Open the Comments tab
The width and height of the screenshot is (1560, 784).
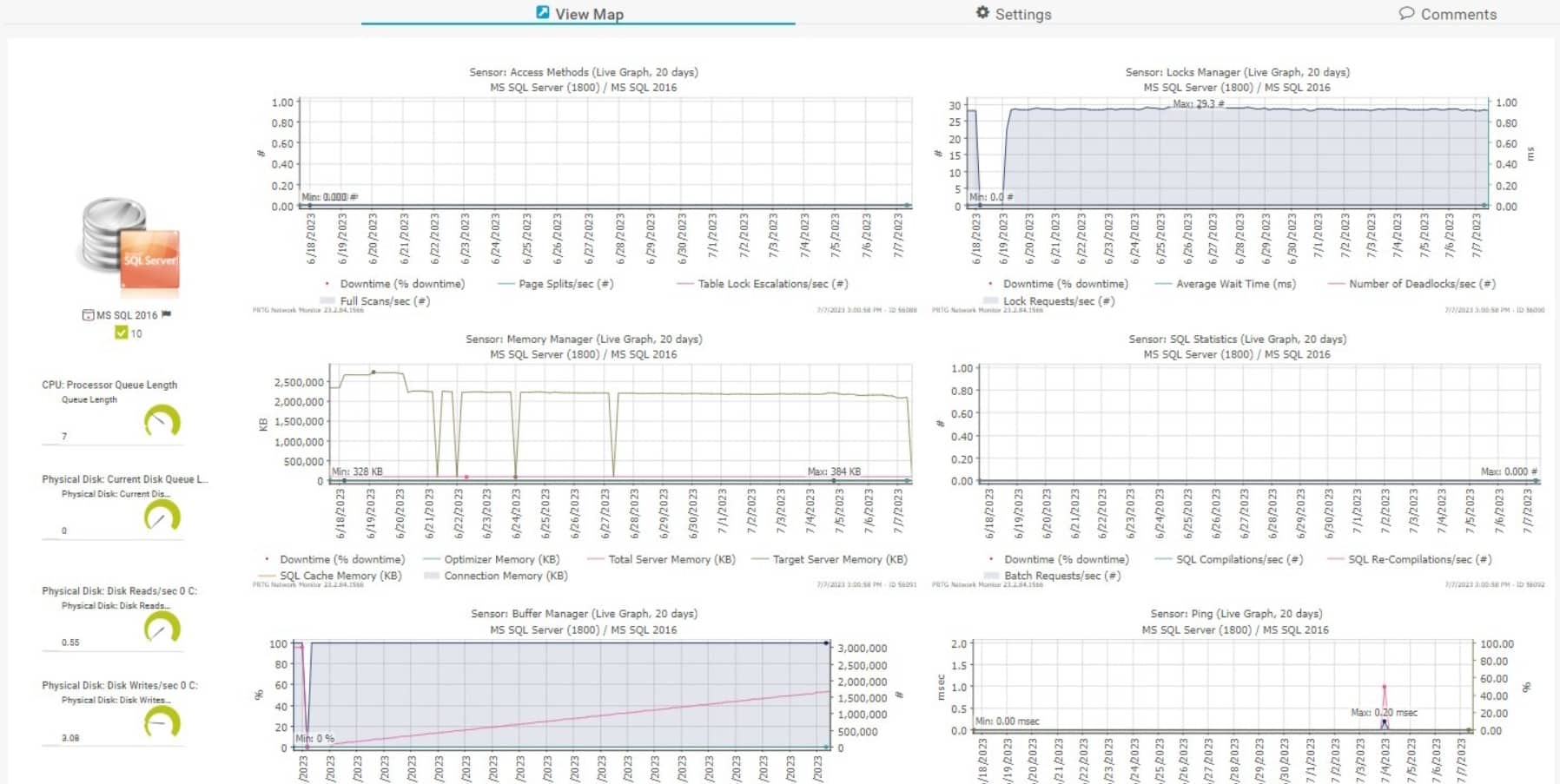point(1447,13)
